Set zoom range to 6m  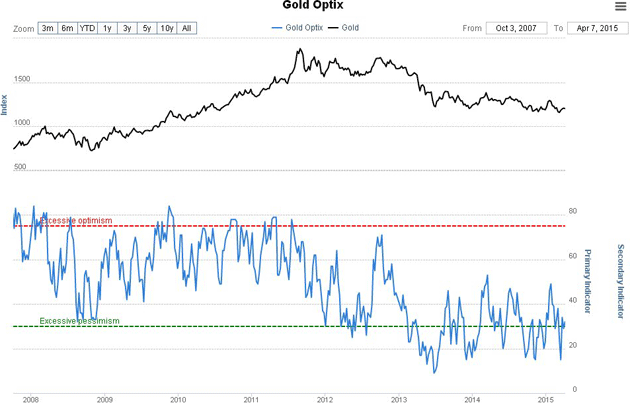pos(67,28)
